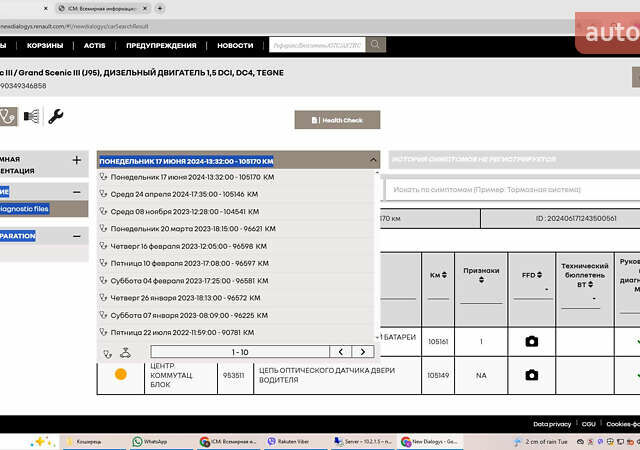Click the stethoscope diagnostics icon
Screen dimensions: 640x450
tap(8, 116)
